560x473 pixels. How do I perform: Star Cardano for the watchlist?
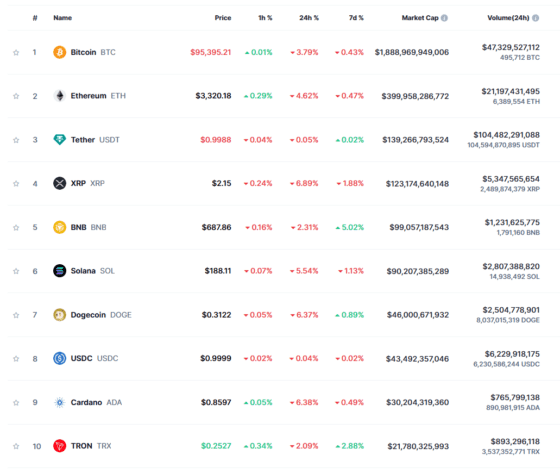coord(16,403)
